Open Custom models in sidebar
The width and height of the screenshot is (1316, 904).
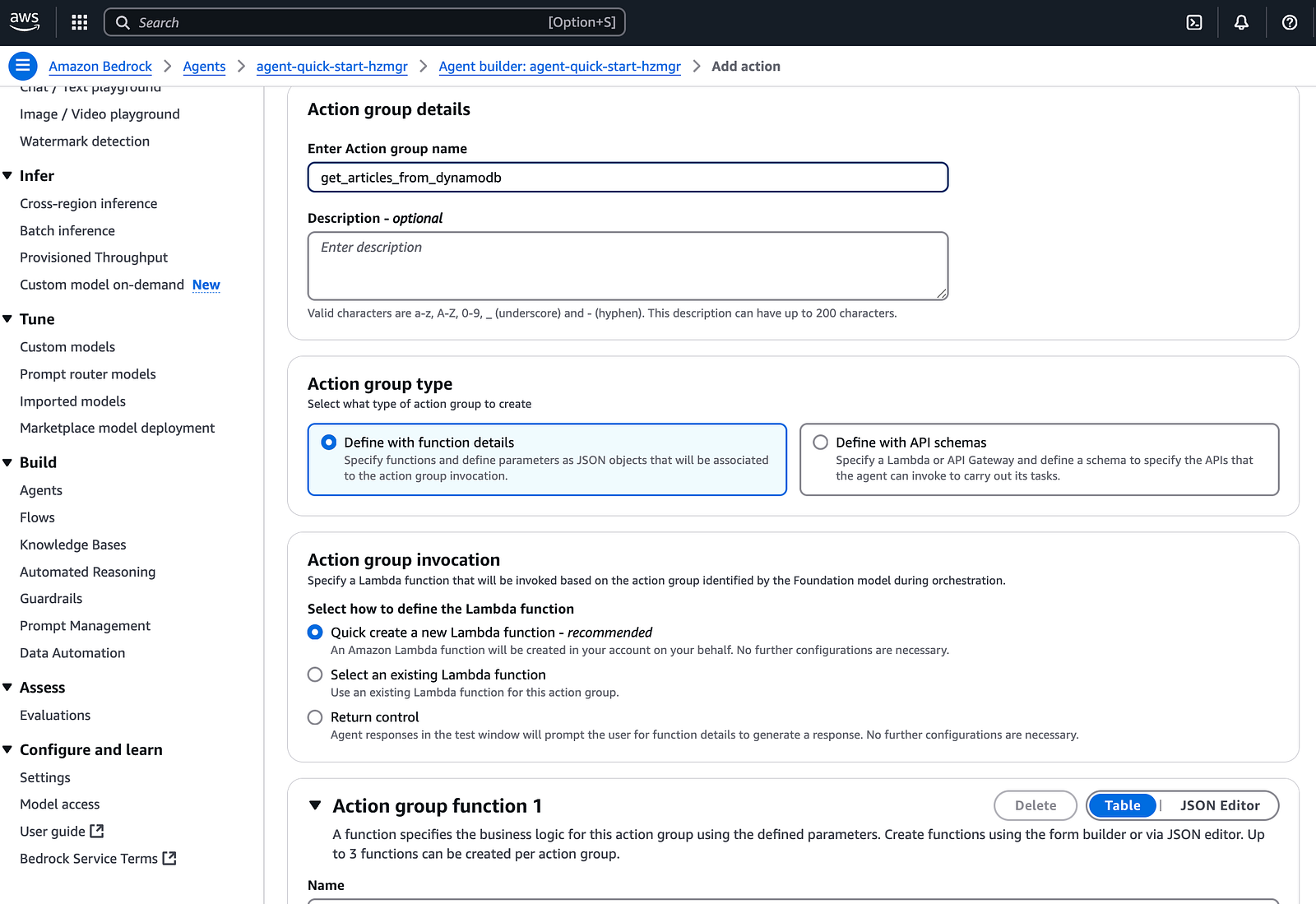pos(67,346)
